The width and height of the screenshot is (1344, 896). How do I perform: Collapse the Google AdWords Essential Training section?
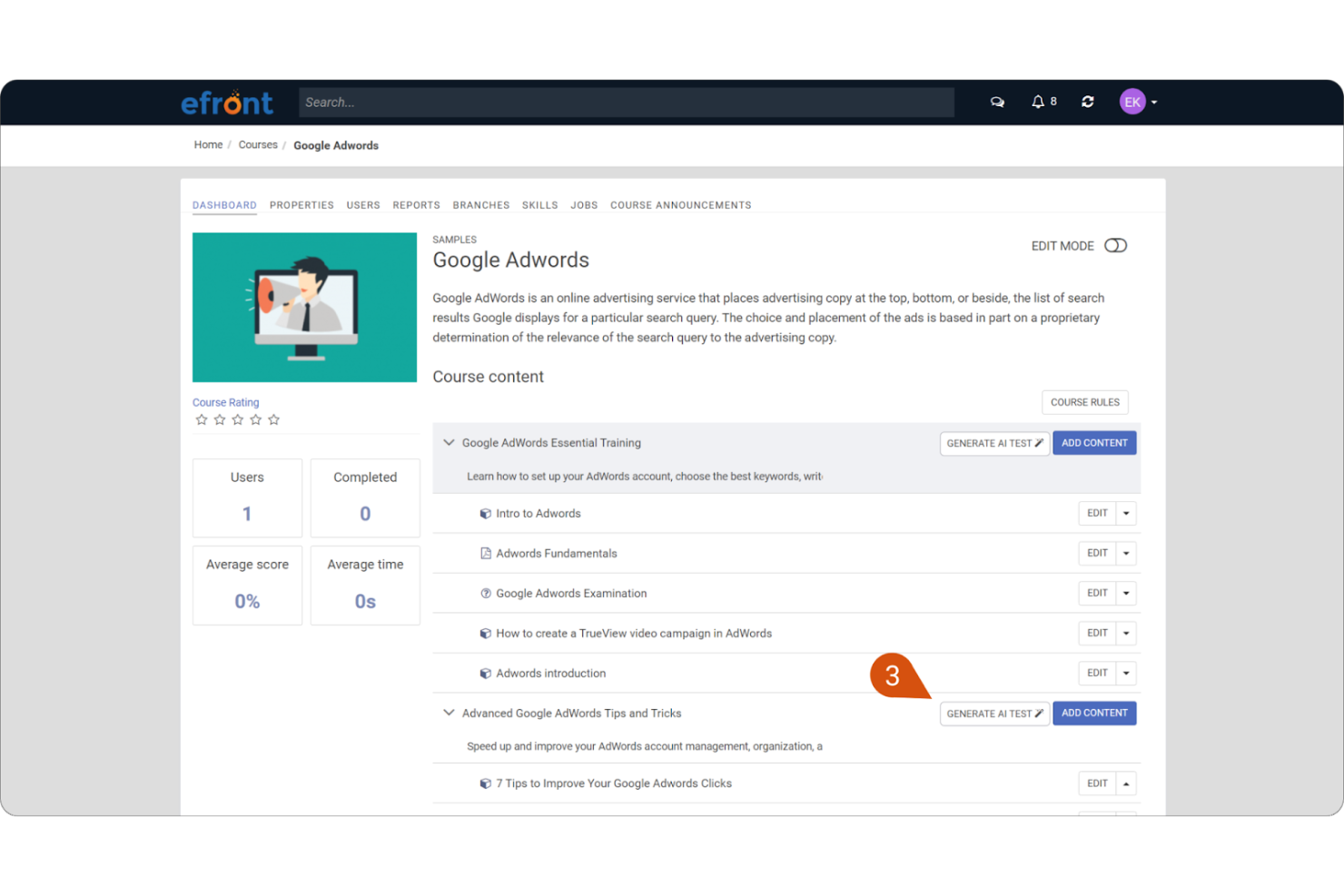point(449,443)
